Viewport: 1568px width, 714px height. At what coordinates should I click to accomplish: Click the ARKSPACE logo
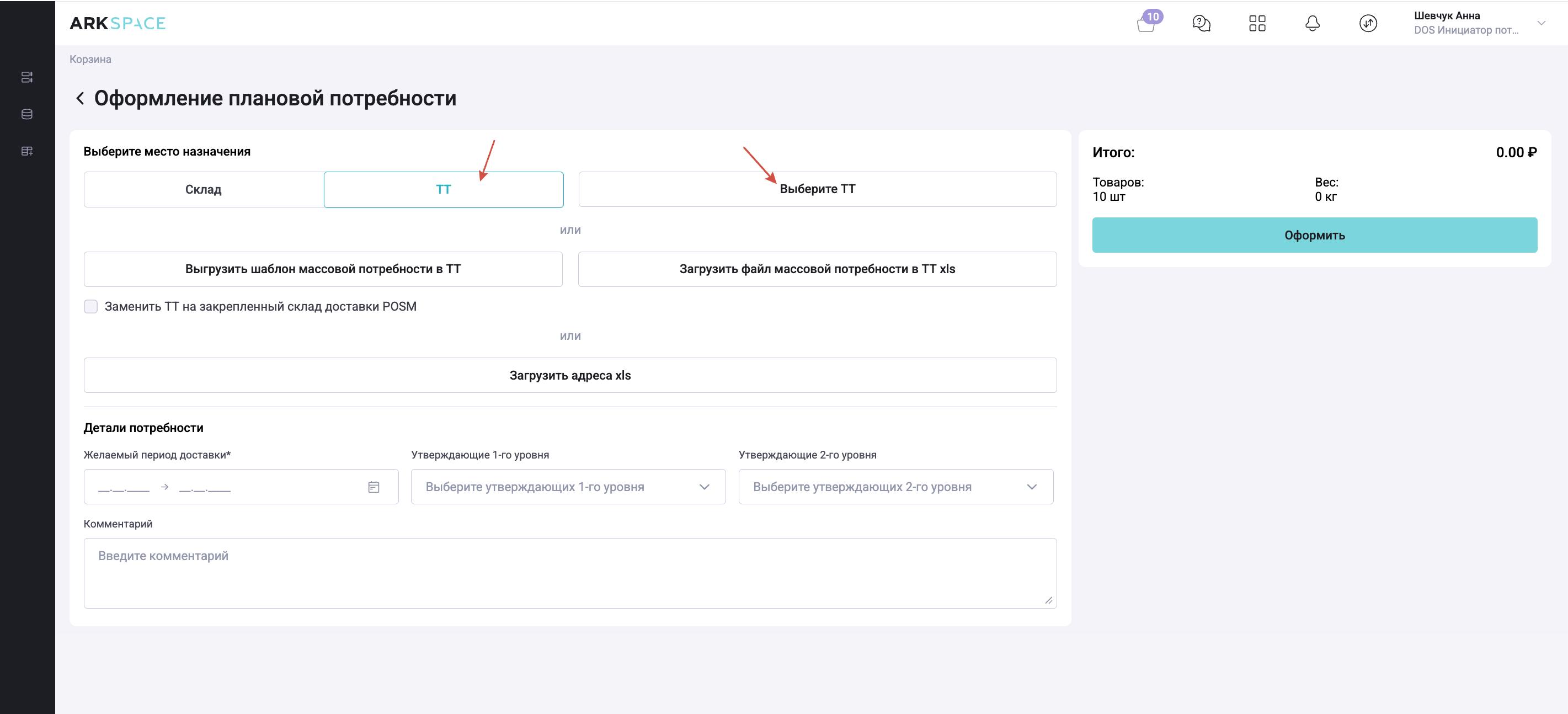pyautogui.click(x=118, y=23)
